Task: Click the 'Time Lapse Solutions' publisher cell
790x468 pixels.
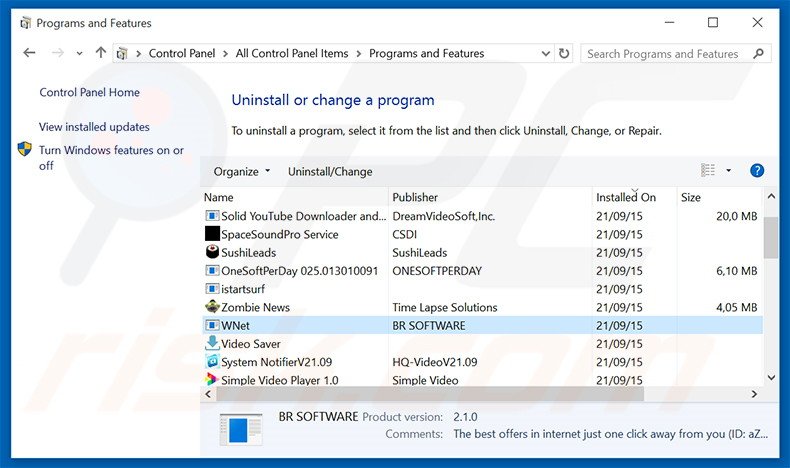Action: click(x=444, y=307)
